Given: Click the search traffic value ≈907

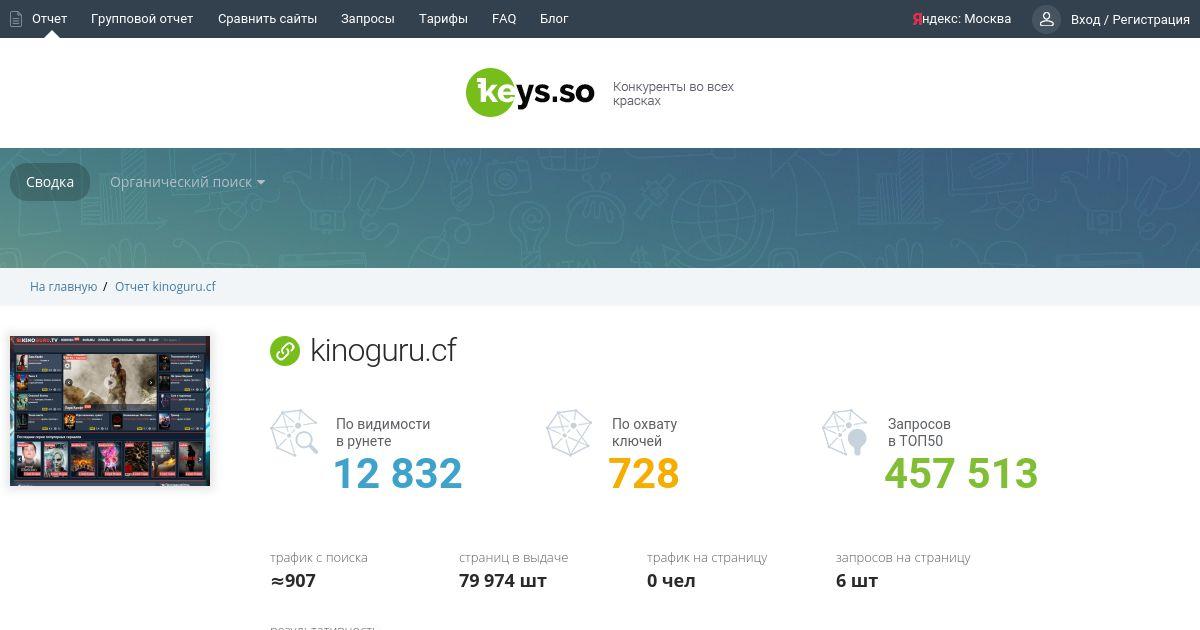Looking at the screenshot, I should [293, 581].
